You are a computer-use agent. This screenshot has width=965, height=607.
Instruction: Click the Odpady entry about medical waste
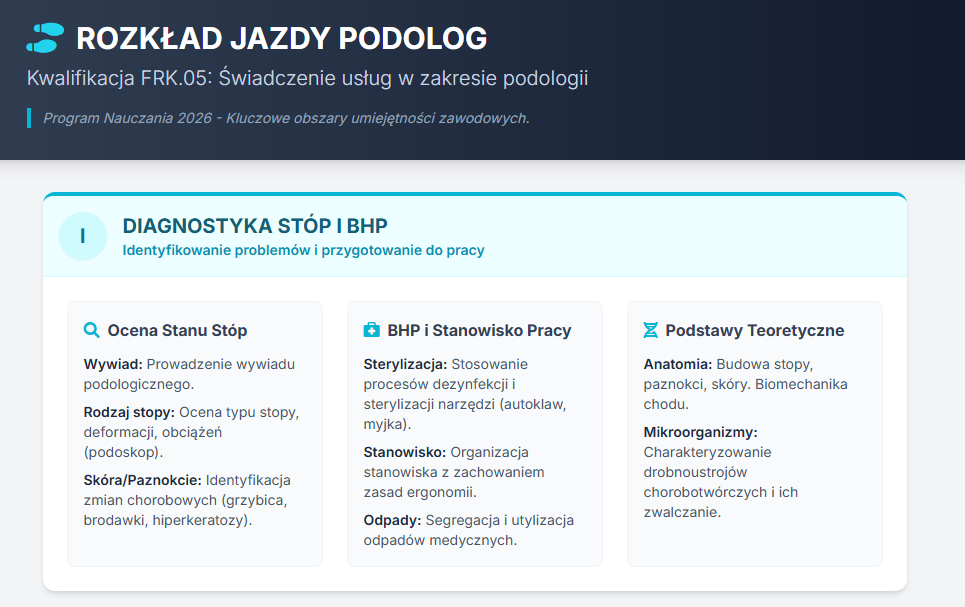(x=468, y=530)
